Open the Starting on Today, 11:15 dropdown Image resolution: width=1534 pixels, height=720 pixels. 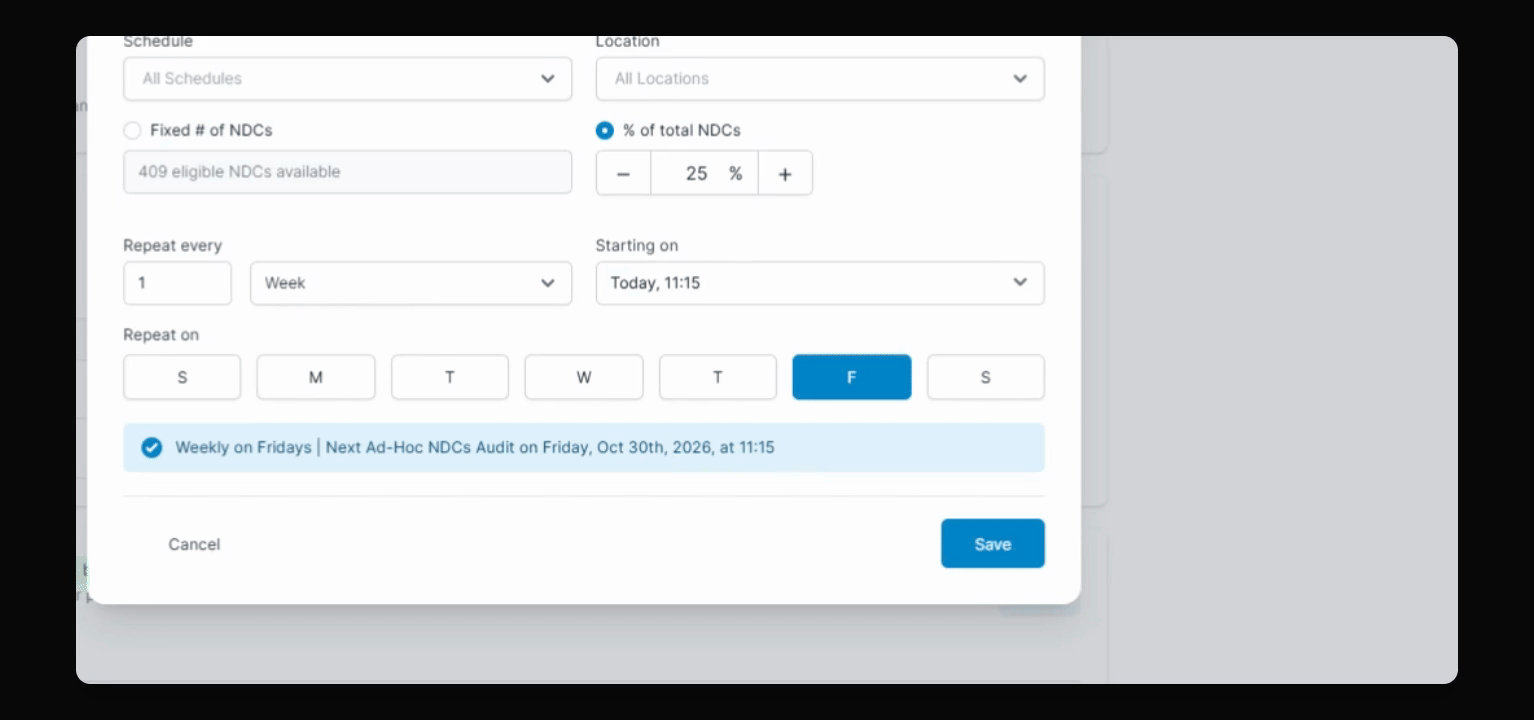(820, 283)
